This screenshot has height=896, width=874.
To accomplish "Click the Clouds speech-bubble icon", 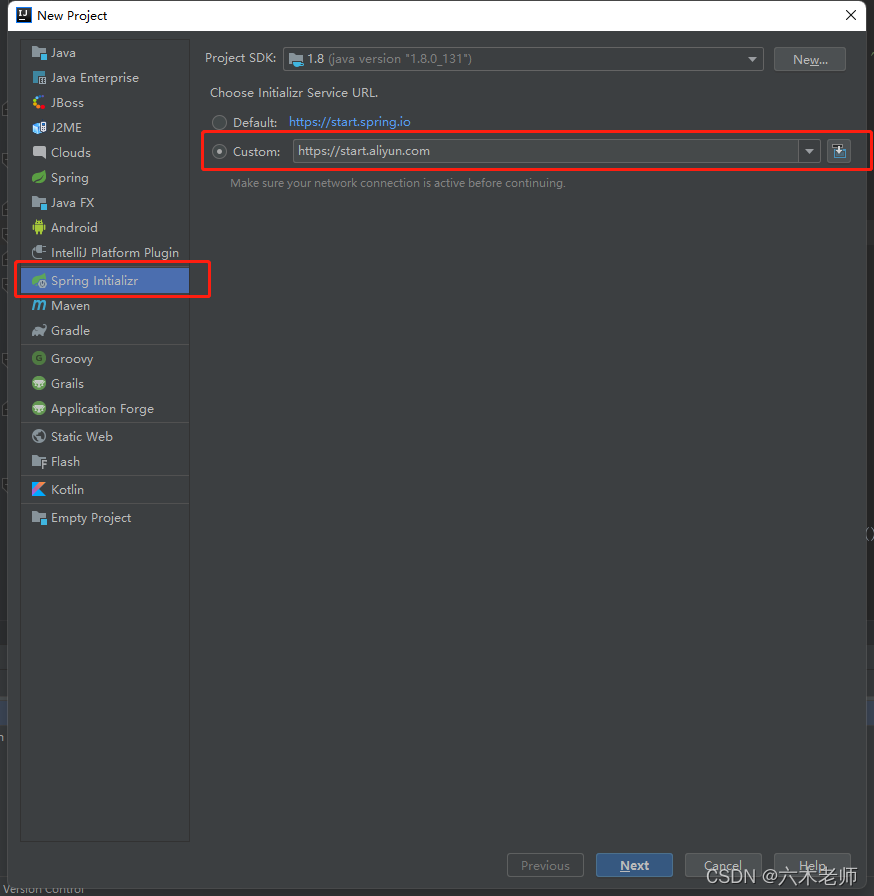I will coord(39,153).
